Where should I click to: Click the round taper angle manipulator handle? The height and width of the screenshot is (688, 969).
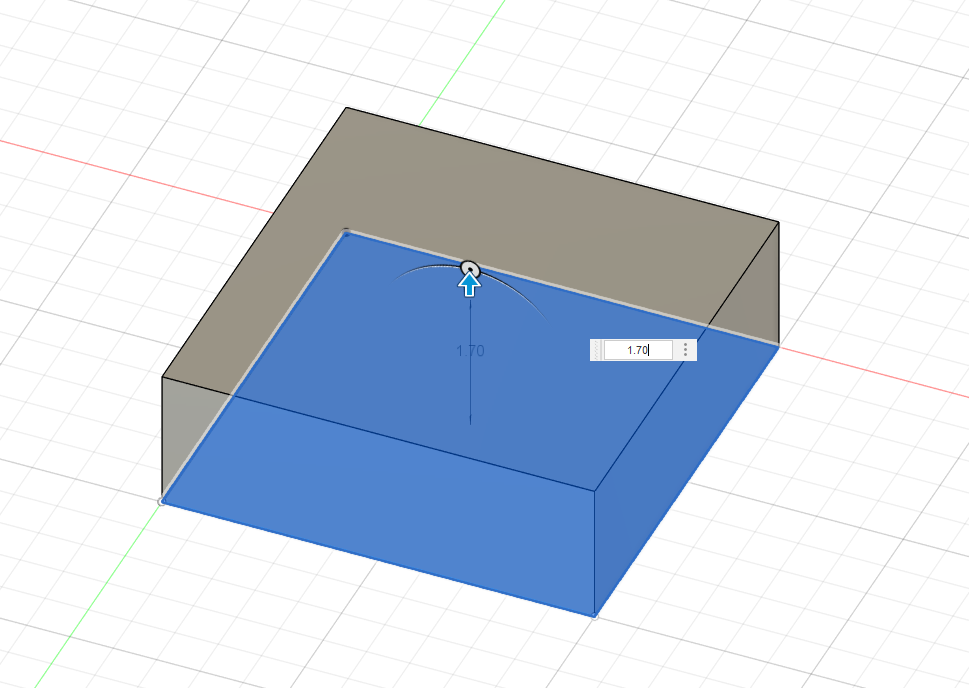tap(469, 268)
